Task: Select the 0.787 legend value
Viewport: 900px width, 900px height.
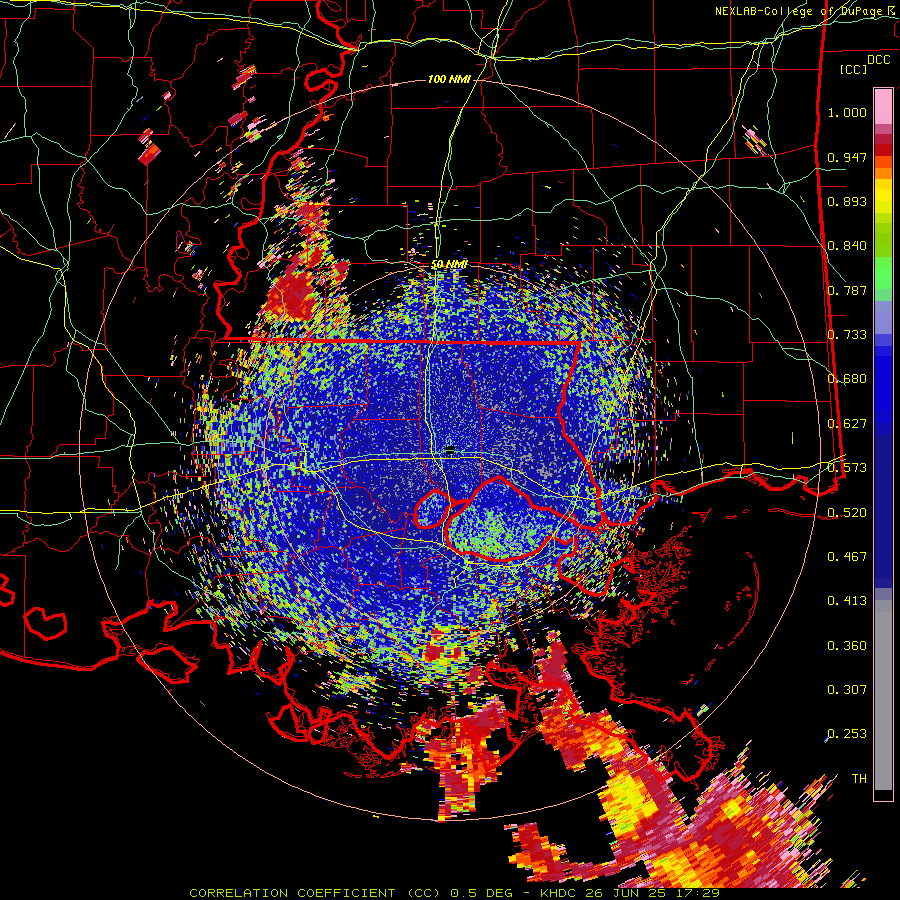Action: (x=847, y=290)
